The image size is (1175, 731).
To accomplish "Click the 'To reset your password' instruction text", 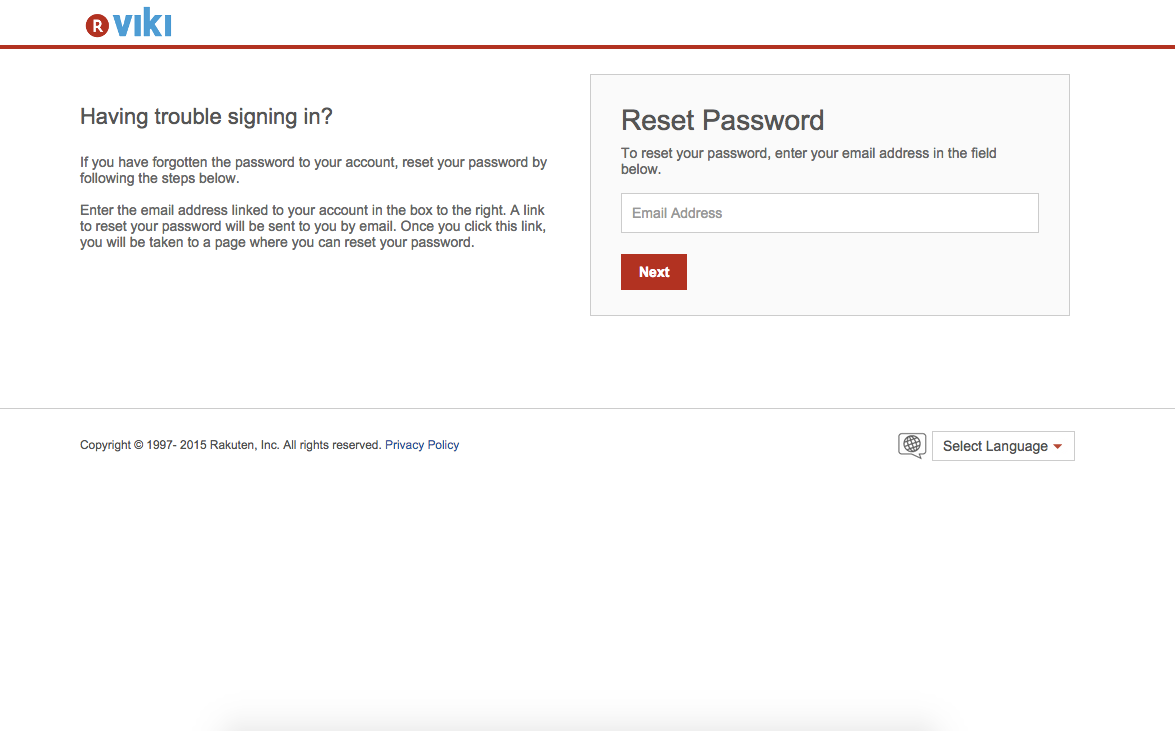I will tap(809, 161).
